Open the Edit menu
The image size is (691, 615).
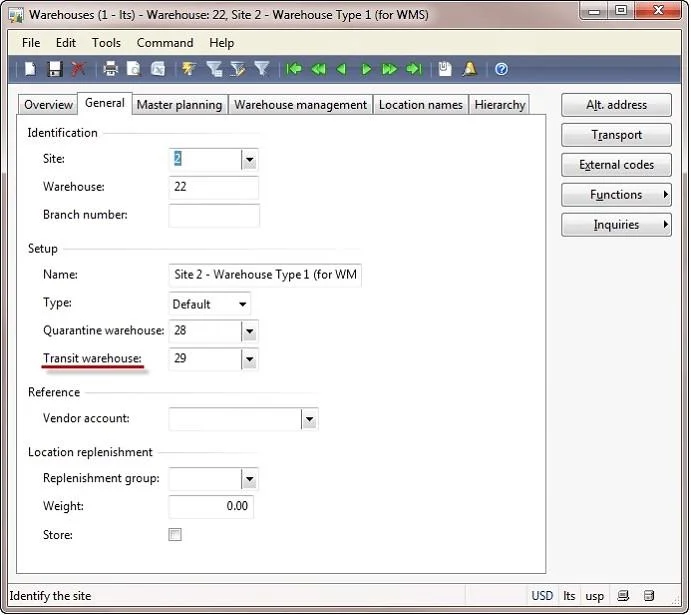click(x=66, y=43)
